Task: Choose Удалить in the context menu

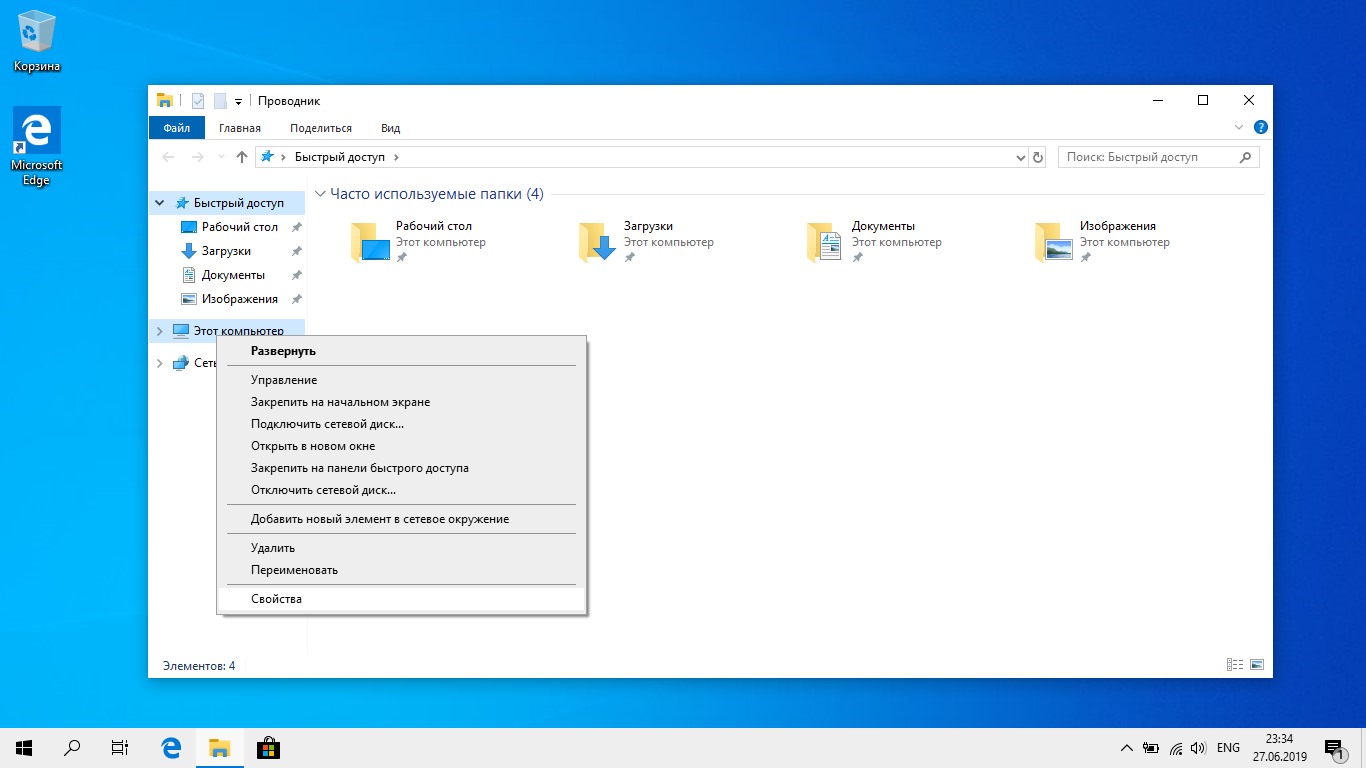Action: (x=401, y=548)
